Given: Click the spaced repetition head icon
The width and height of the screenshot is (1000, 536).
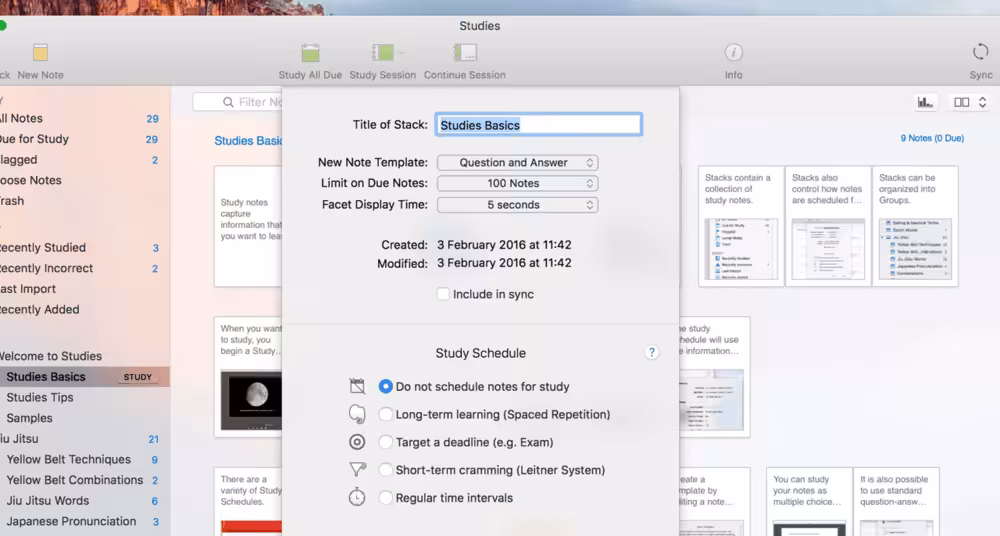Looking at the screenshot, I should click(357, 414).
